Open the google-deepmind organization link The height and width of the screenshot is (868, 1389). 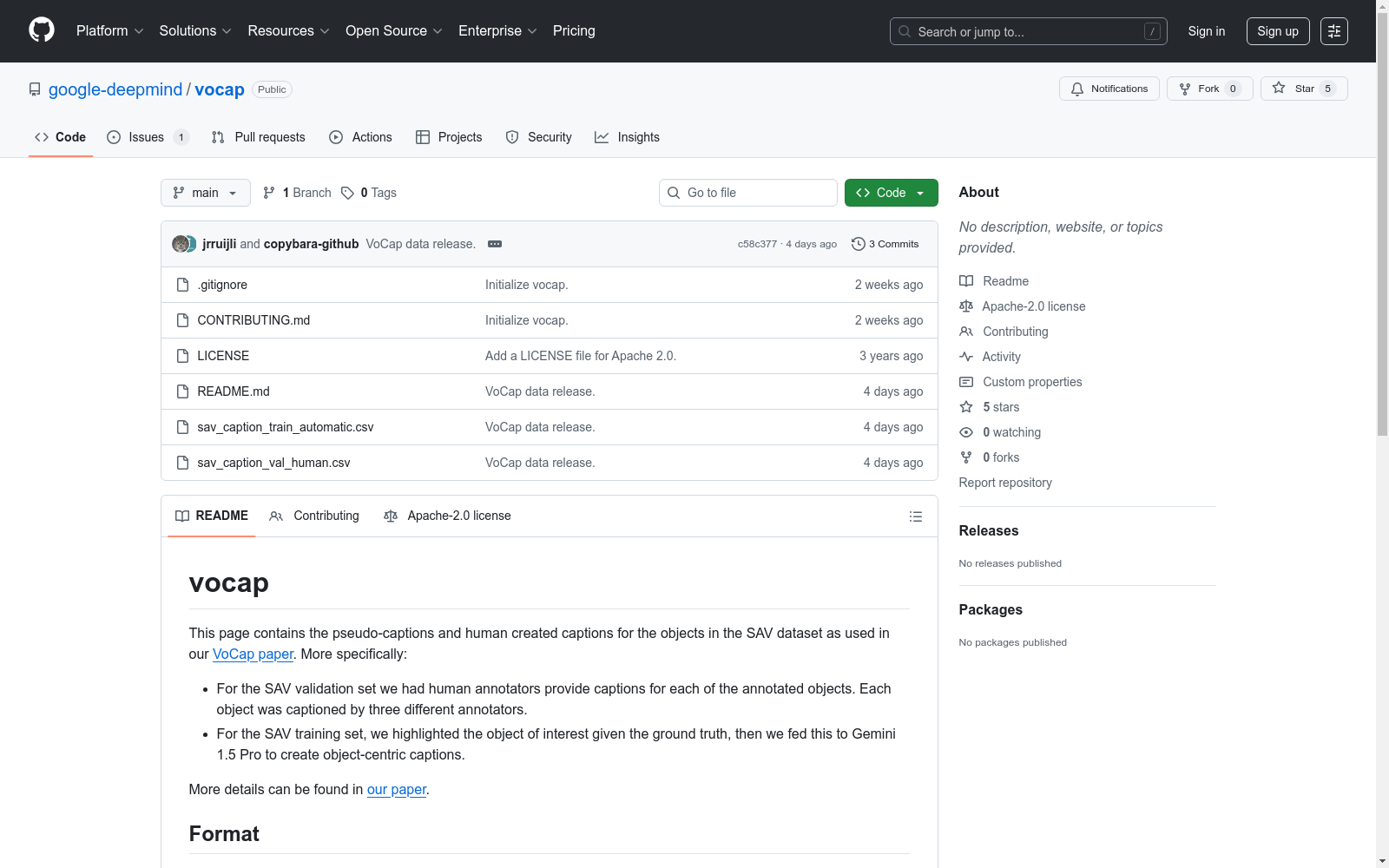tap(115, 89)
